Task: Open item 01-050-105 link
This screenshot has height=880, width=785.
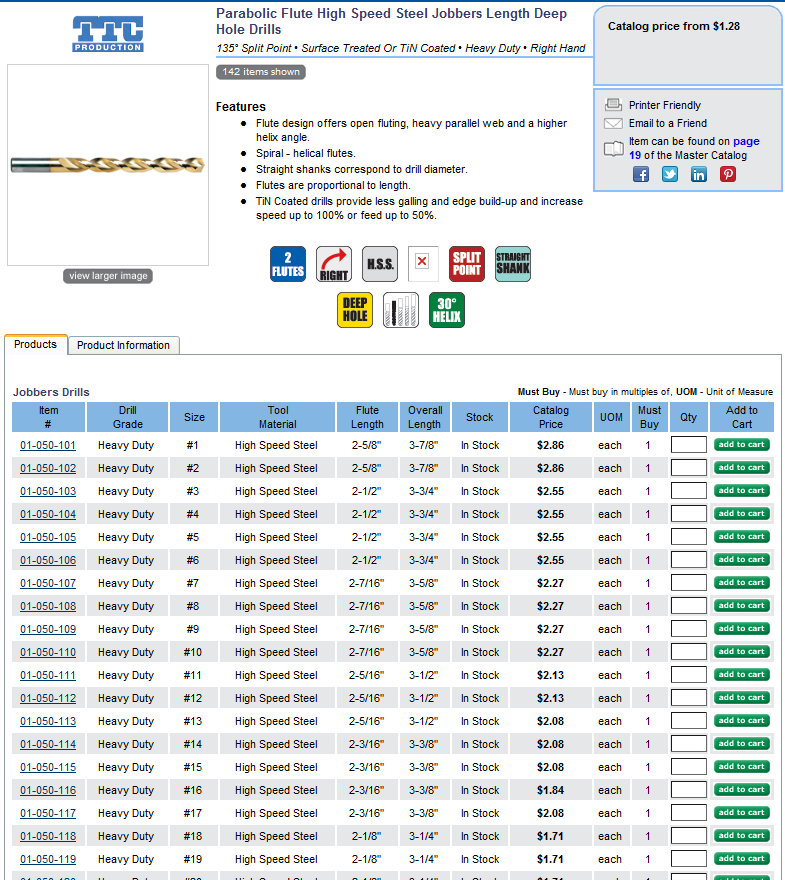Action: click(x=48, y=537)
